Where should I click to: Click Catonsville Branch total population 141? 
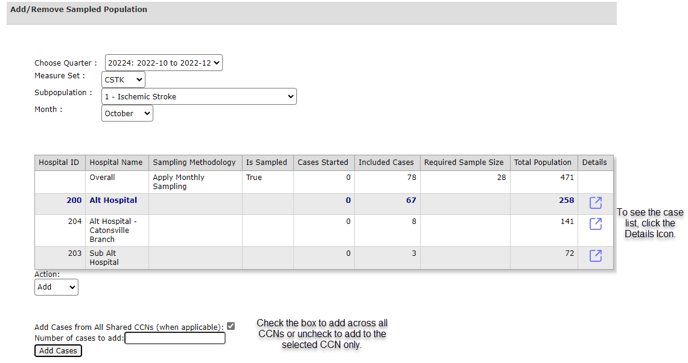[x=567, y=221]
